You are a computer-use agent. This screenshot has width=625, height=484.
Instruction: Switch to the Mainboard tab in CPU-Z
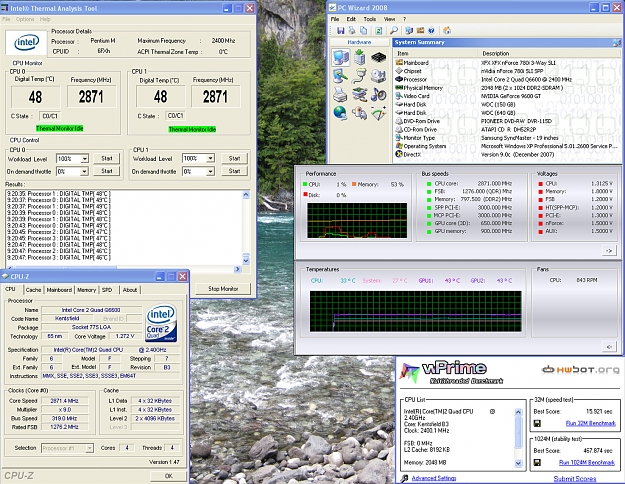[x=59, y=290]
